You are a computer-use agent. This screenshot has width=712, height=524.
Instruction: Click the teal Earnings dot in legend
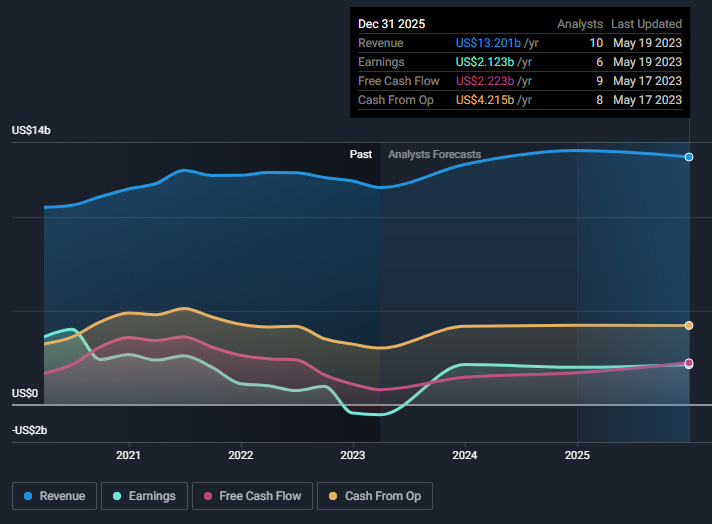click(x=117, y=496)
